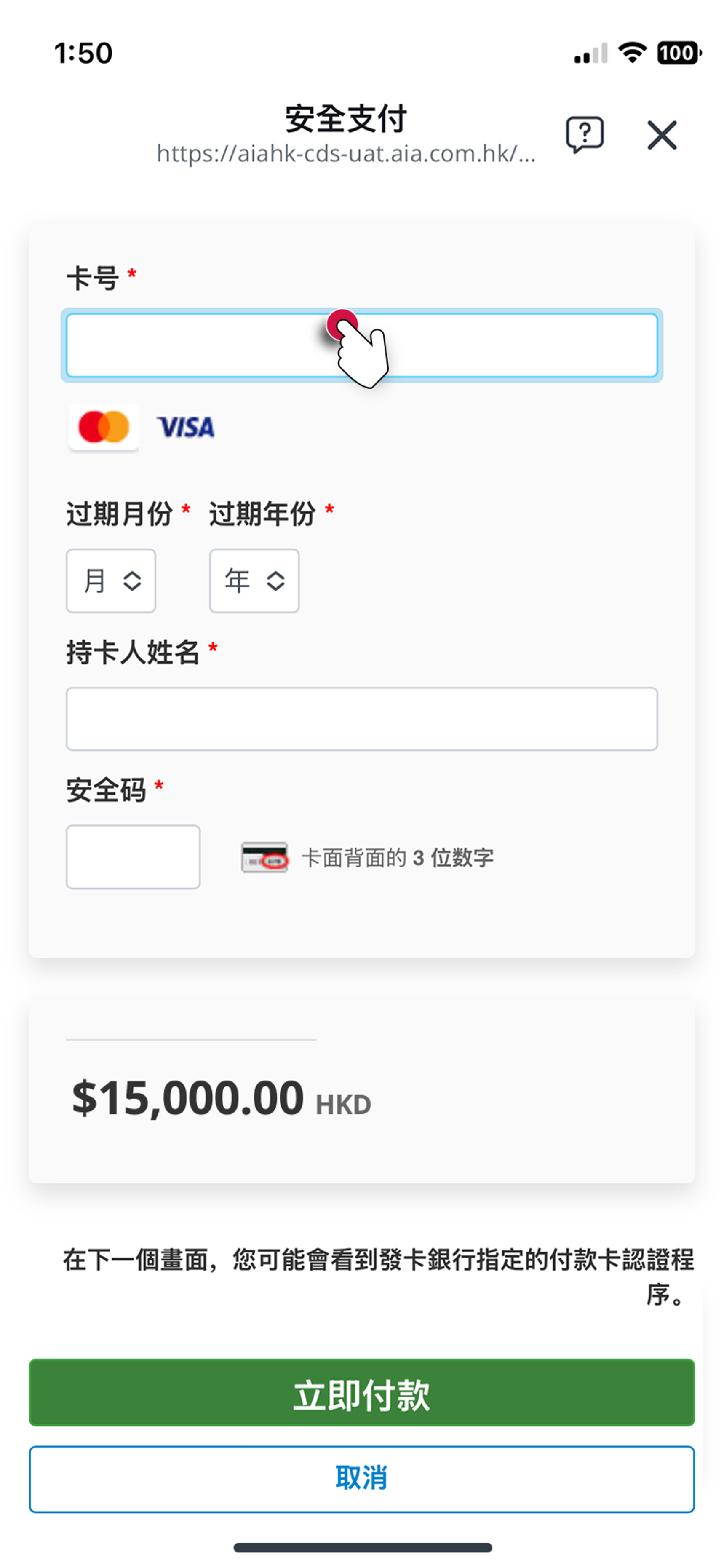
Task: Tap the Wi-Fi status icon
Action: click(632, 52)
